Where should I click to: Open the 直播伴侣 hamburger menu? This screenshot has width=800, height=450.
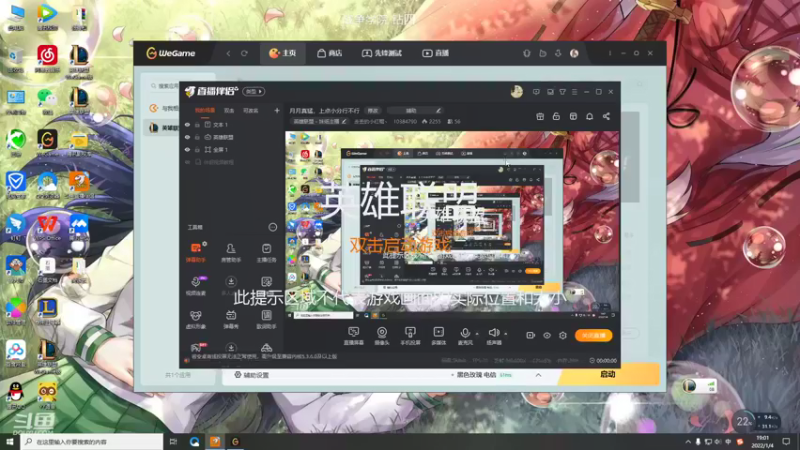point(574,92)
